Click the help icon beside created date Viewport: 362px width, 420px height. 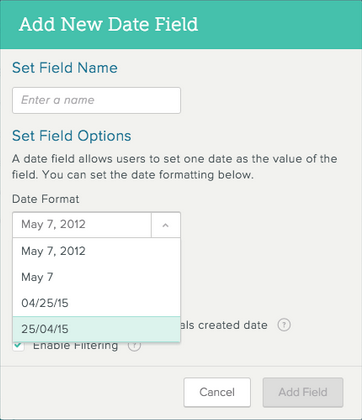[284, 325]
